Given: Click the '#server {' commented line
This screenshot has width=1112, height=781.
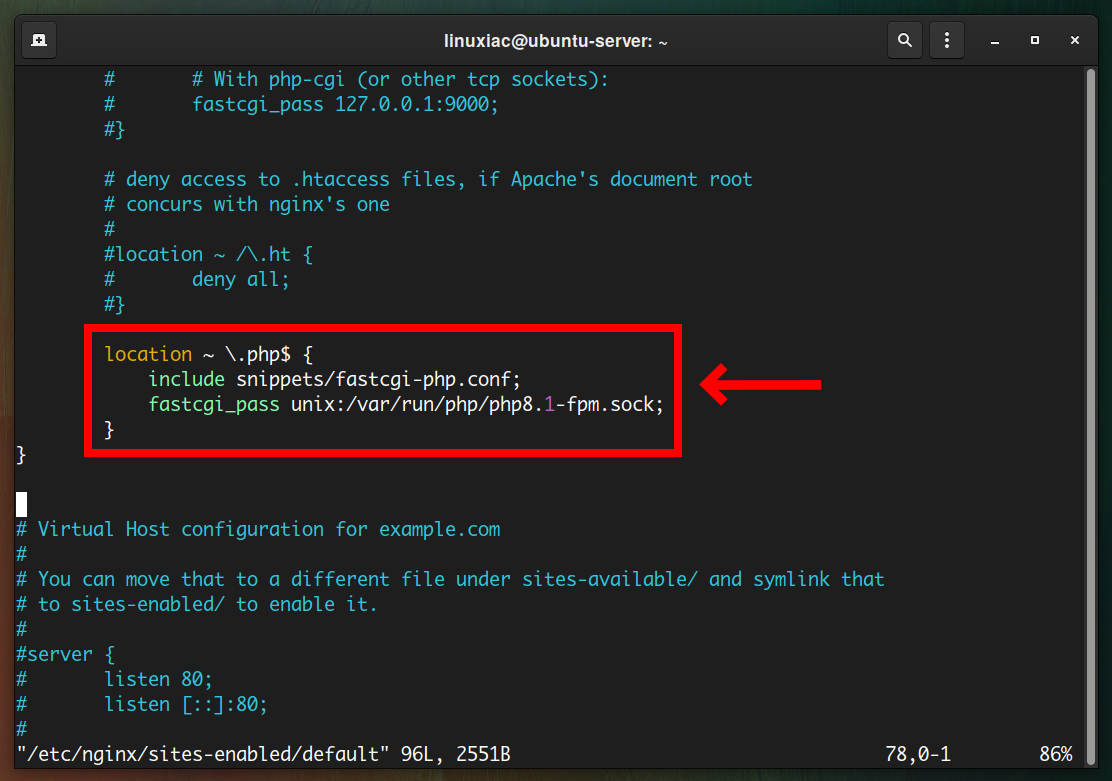Looking at the screenshot, I should [x=65, y=654].
